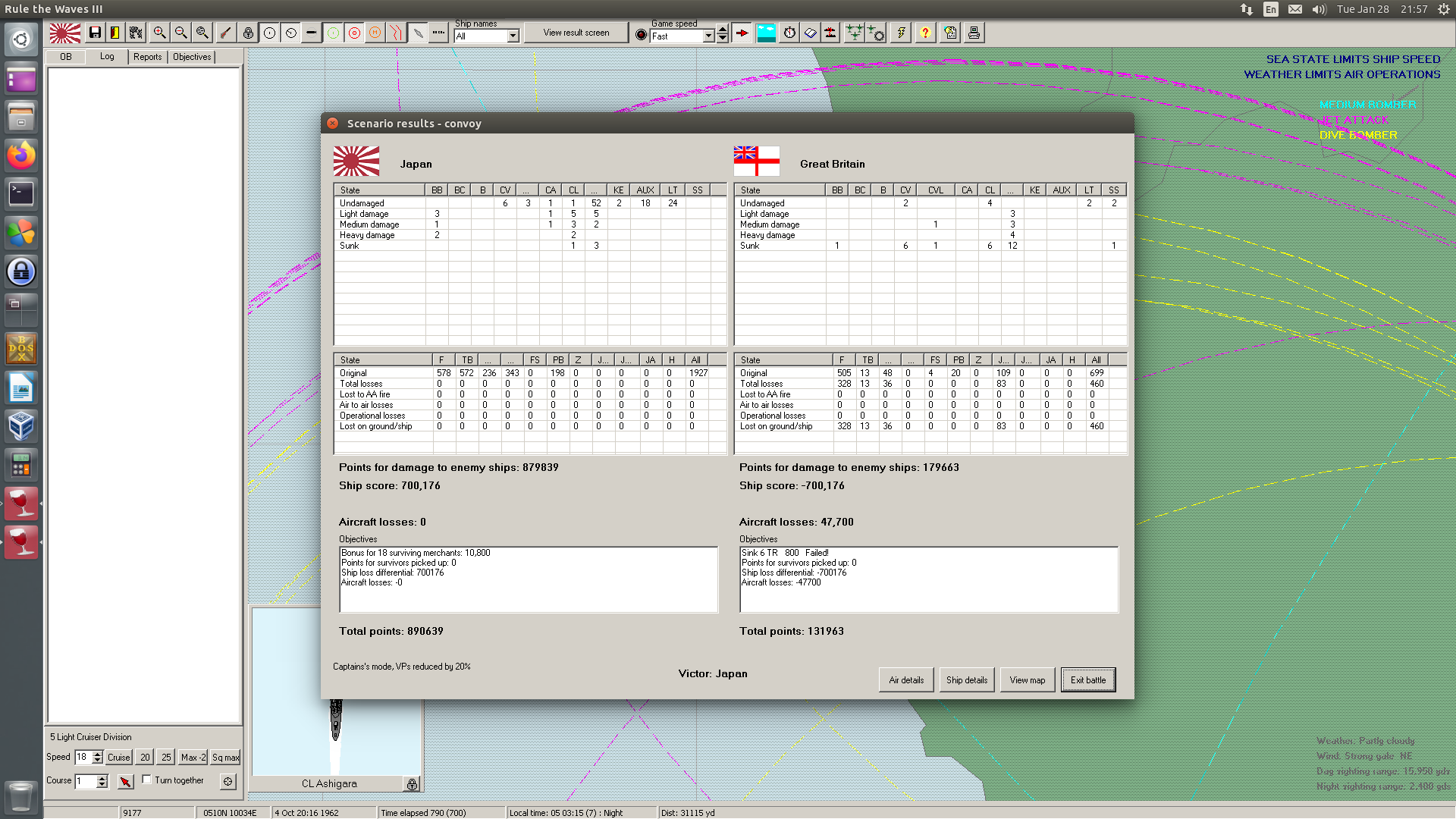Click the dotted line toolbar icon
Viewport: 1456px width, 819px height.
pyautogui.click(x=439, y=33)
